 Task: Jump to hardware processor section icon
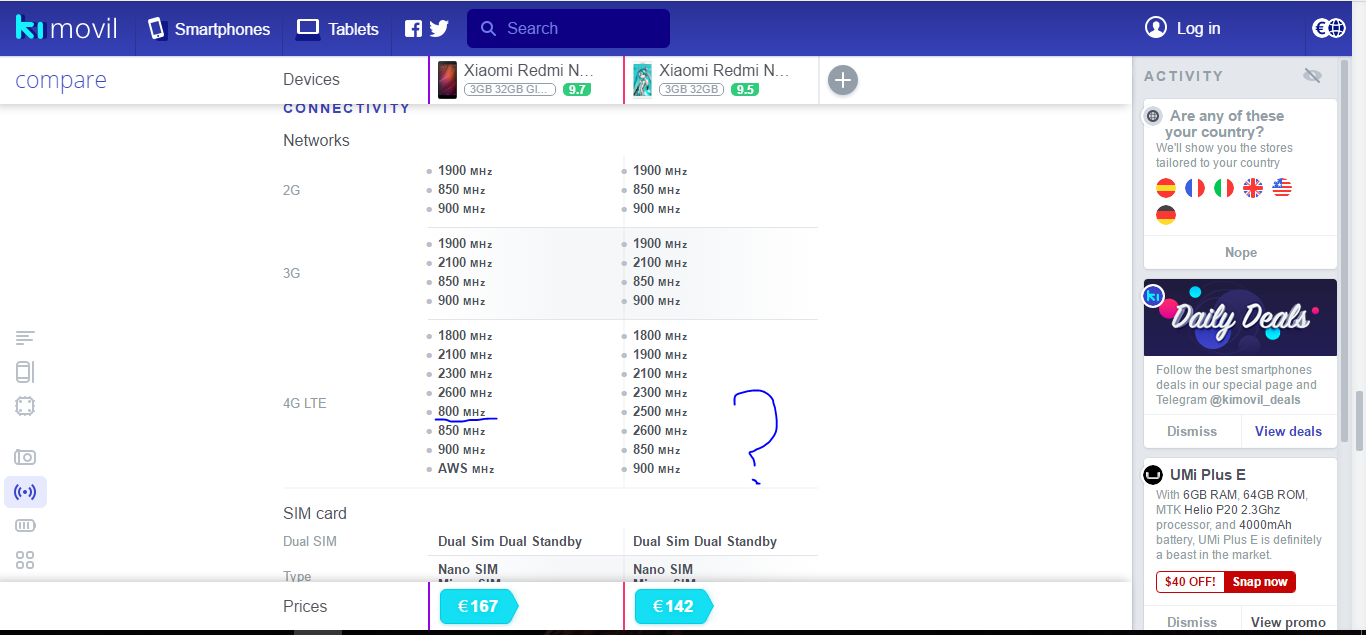[25, 406]
